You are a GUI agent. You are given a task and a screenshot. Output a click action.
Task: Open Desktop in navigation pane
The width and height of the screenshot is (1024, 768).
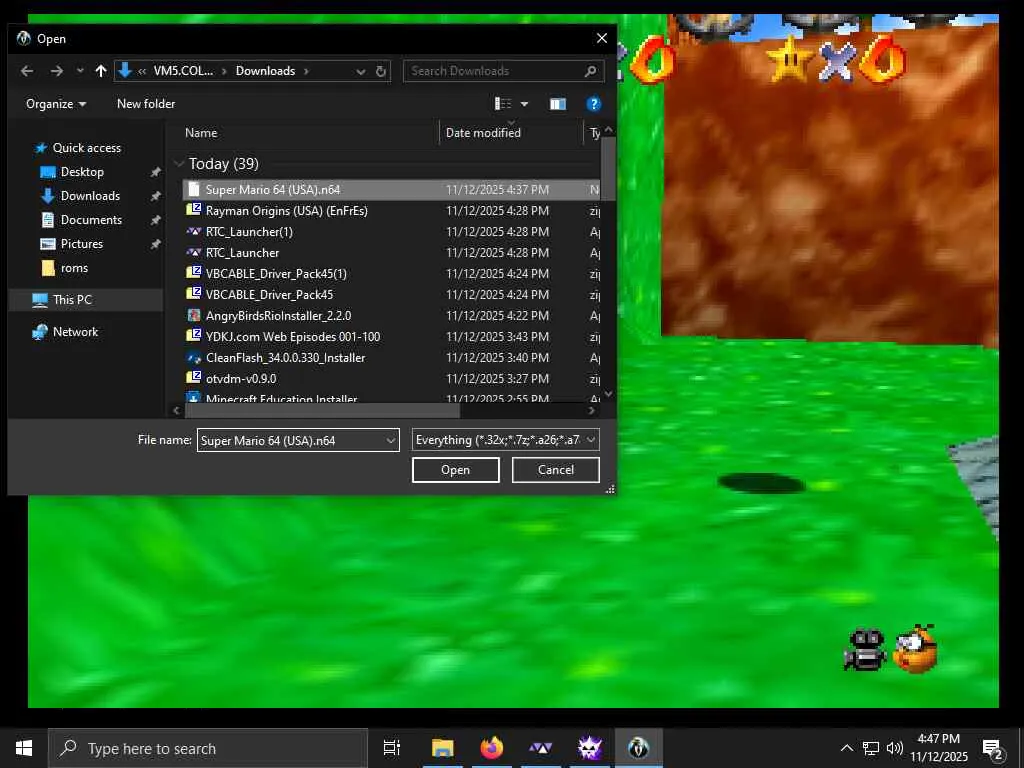coord(82,172)
